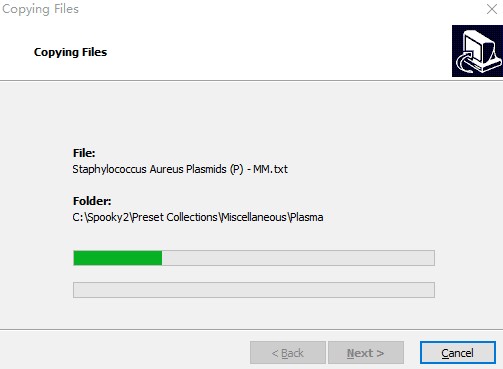Click MM.txt at end of file name

(270, 169)
